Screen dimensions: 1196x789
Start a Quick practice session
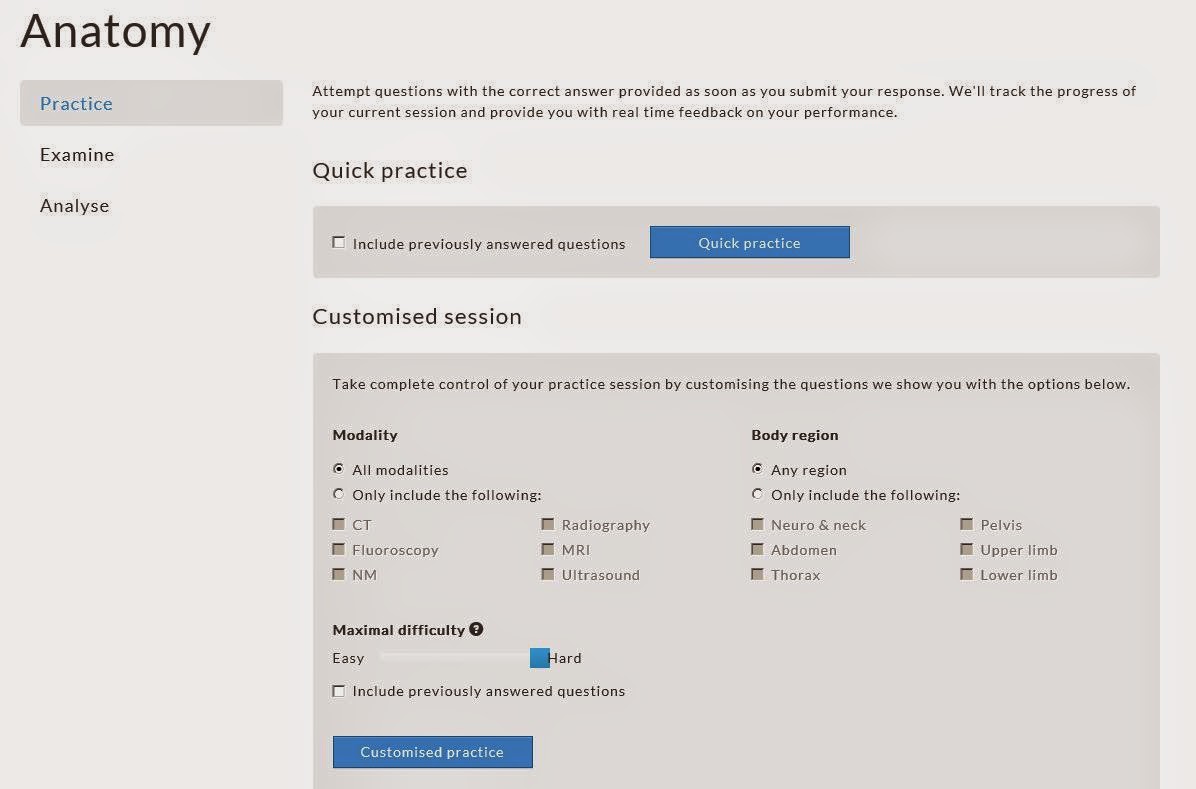749,242
